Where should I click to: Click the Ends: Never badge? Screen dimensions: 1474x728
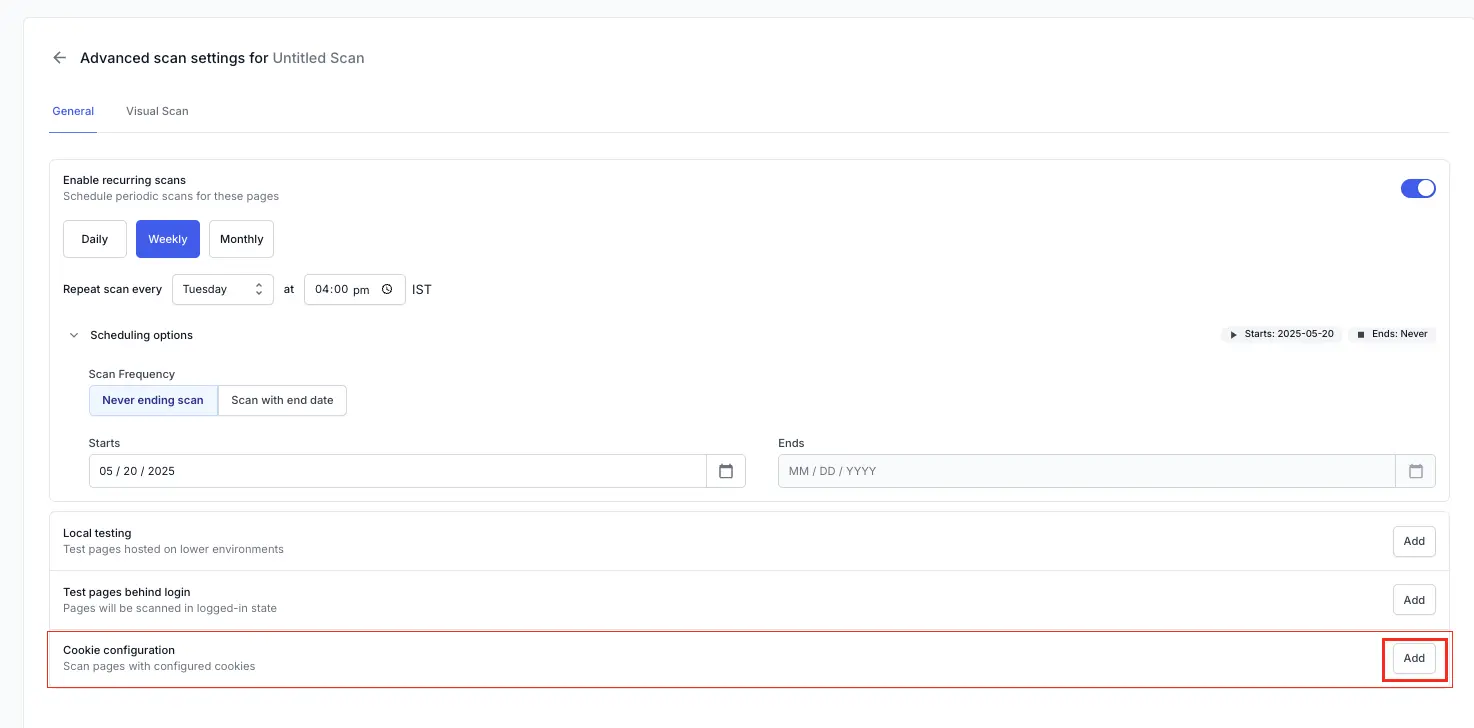click(x=1392, y=334)
